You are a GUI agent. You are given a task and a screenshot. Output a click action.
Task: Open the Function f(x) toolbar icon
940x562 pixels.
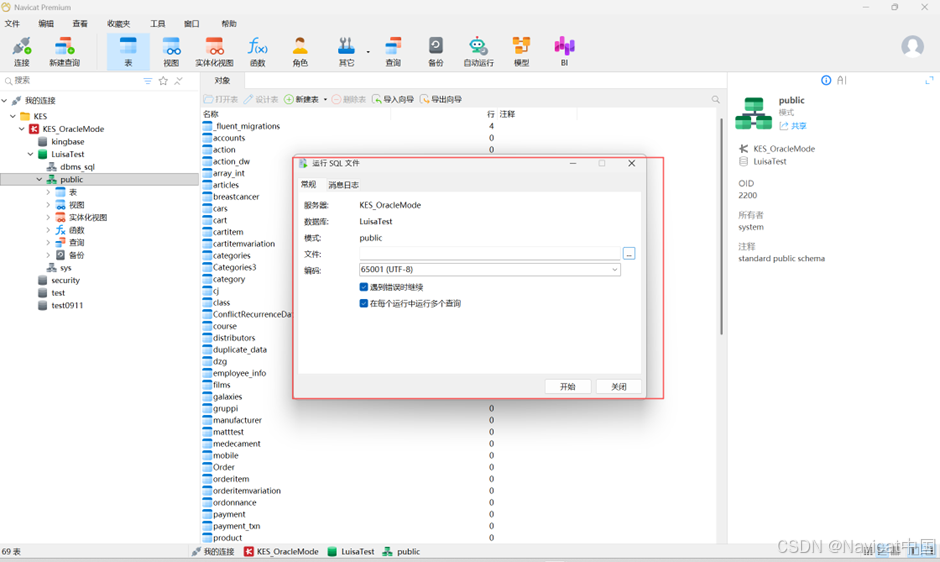[x=258, y=52]
